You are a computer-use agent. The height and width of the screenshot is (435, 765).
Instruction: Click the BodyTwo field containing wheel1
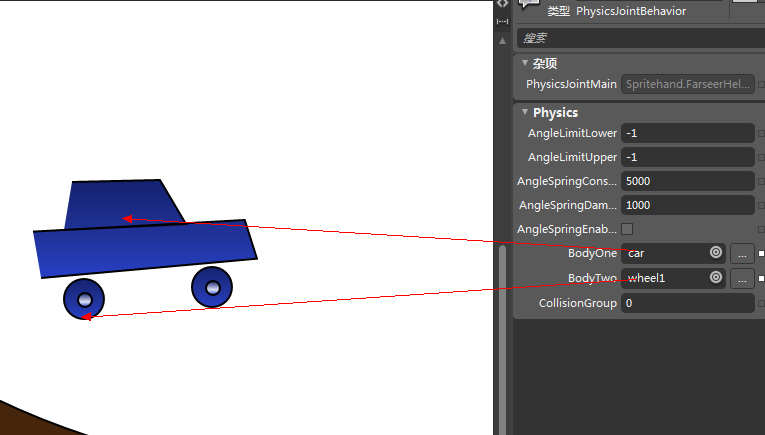tap(673, 278)
